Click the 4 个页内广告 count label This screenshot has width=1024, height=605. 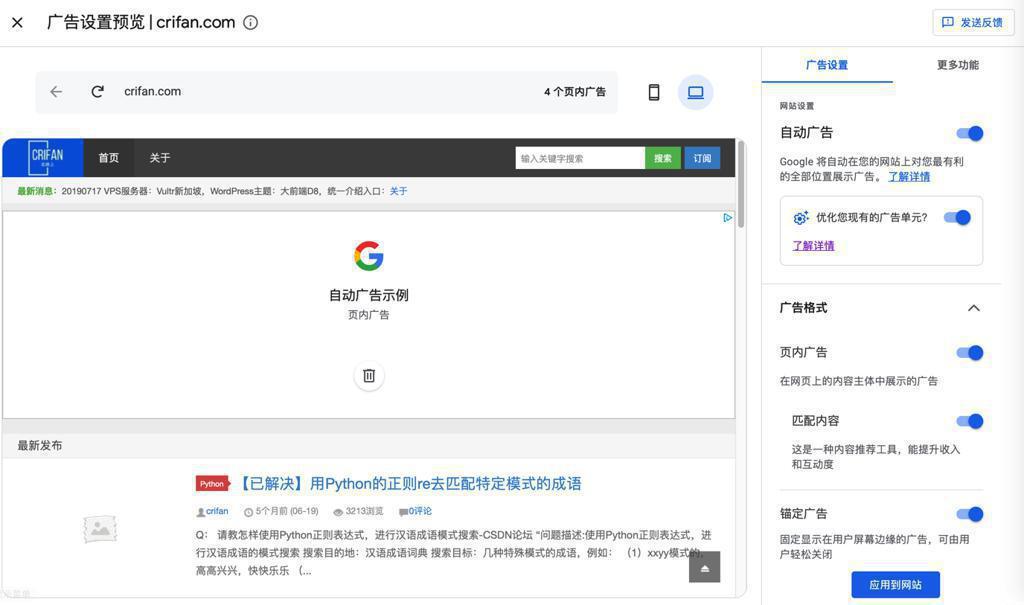click(x=575, y=92)
